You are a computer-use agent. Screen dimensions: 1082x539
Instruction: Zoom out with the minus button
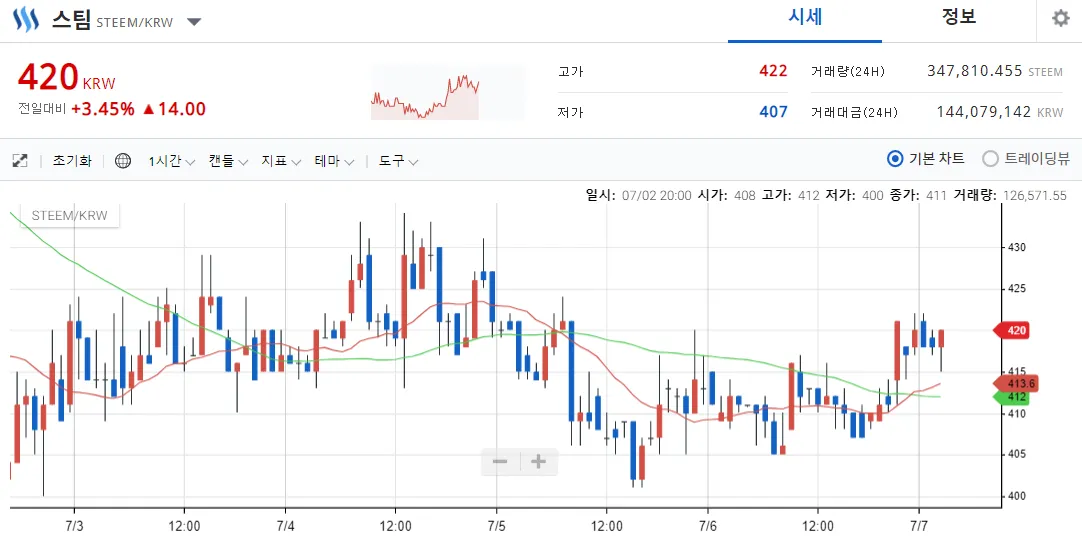click(500, 462)
